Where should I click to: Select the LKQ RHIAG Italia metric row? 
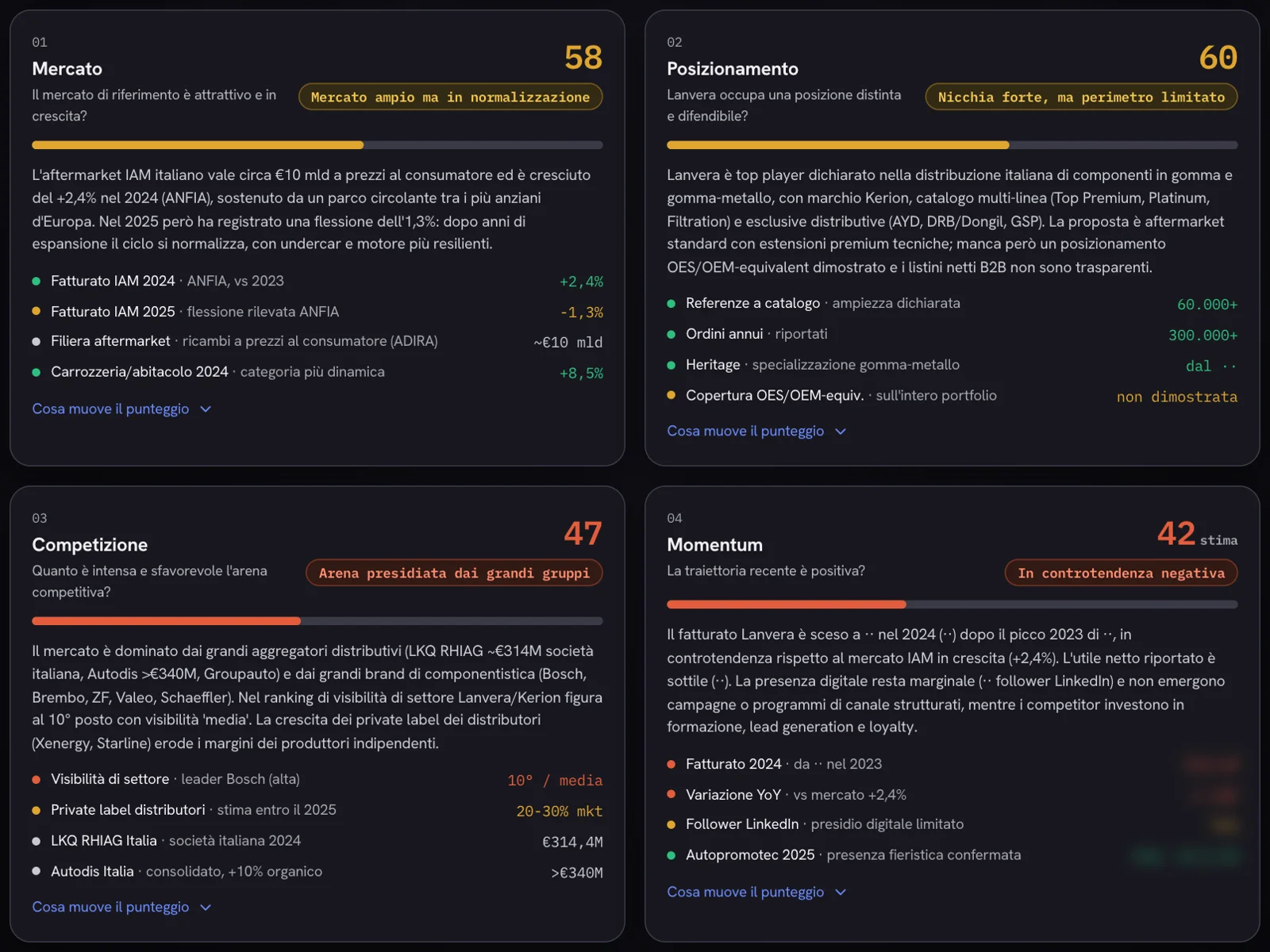tap(317, 841)
